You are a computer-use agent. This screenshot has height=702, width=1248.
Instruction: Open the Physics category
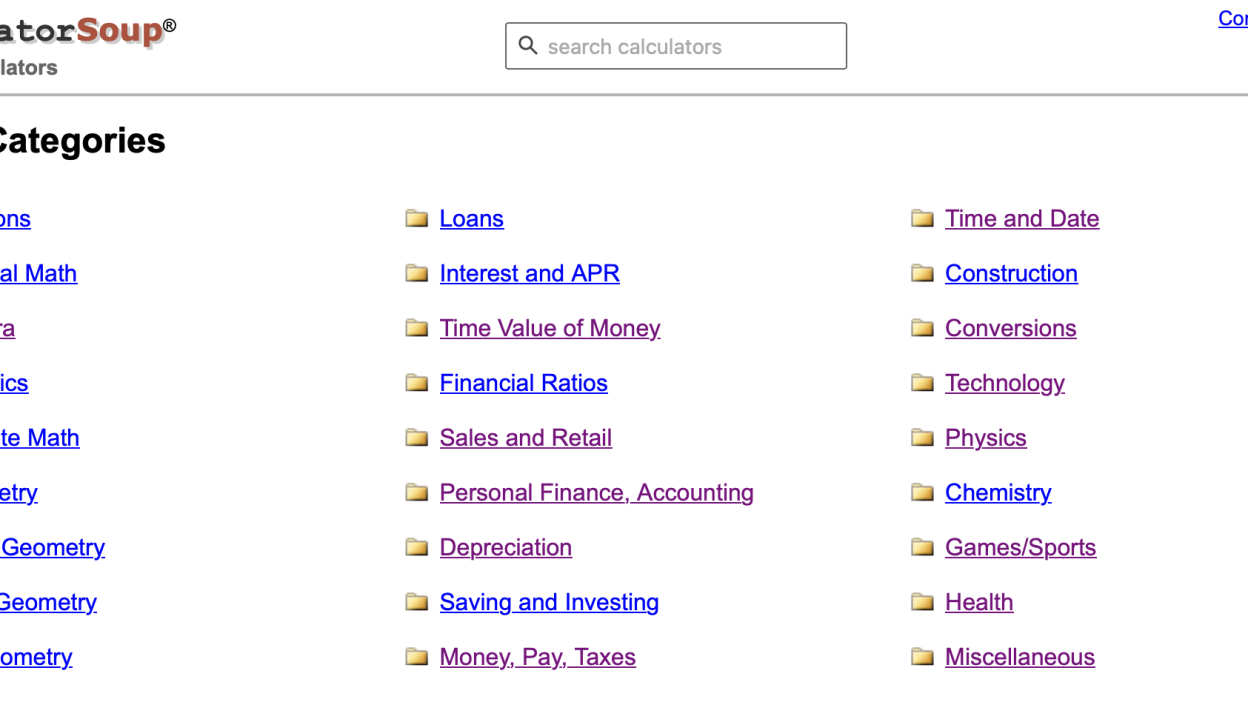coord(985,438)
